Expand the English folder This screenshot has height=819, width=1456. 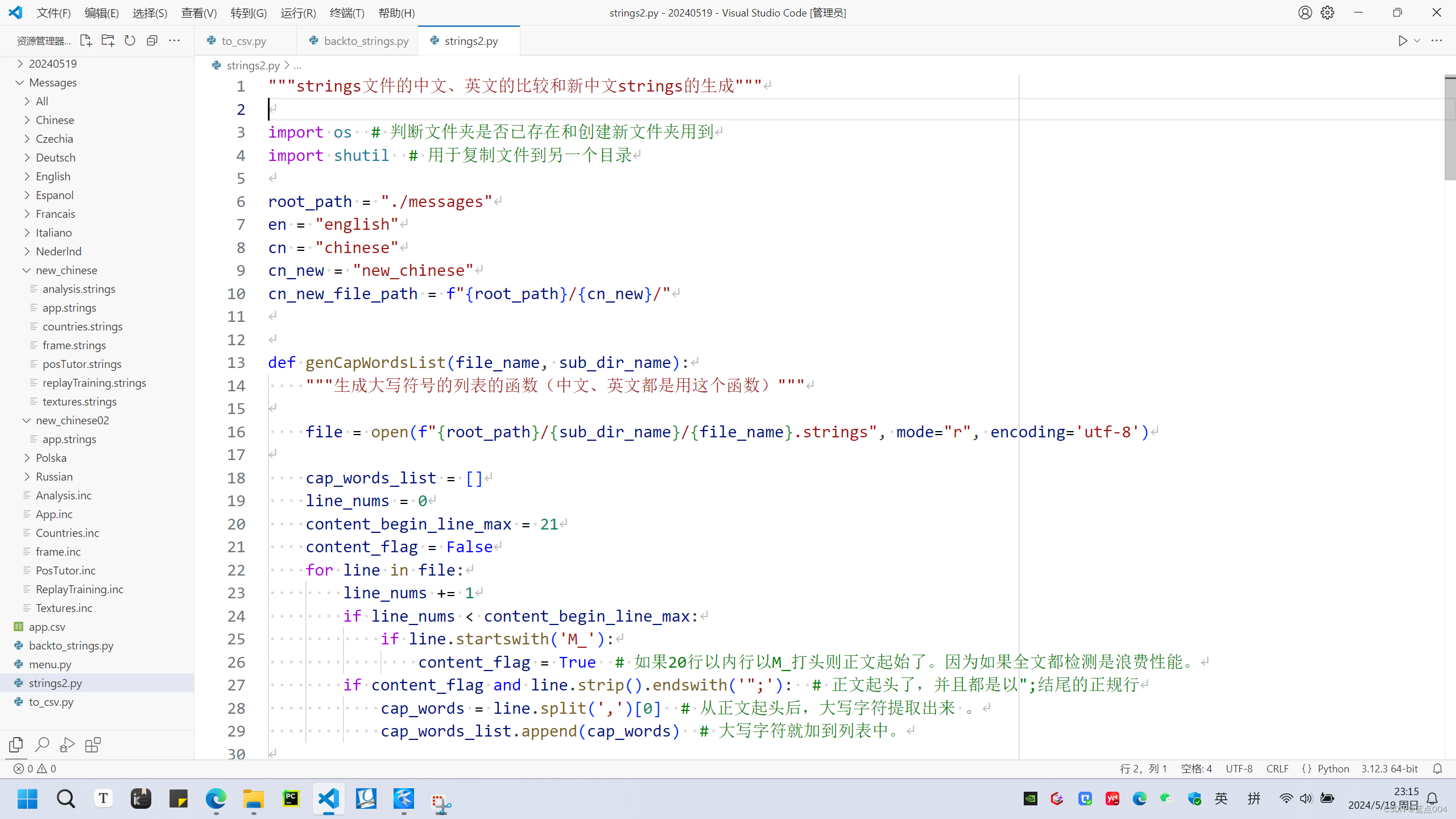click(52, 176)
